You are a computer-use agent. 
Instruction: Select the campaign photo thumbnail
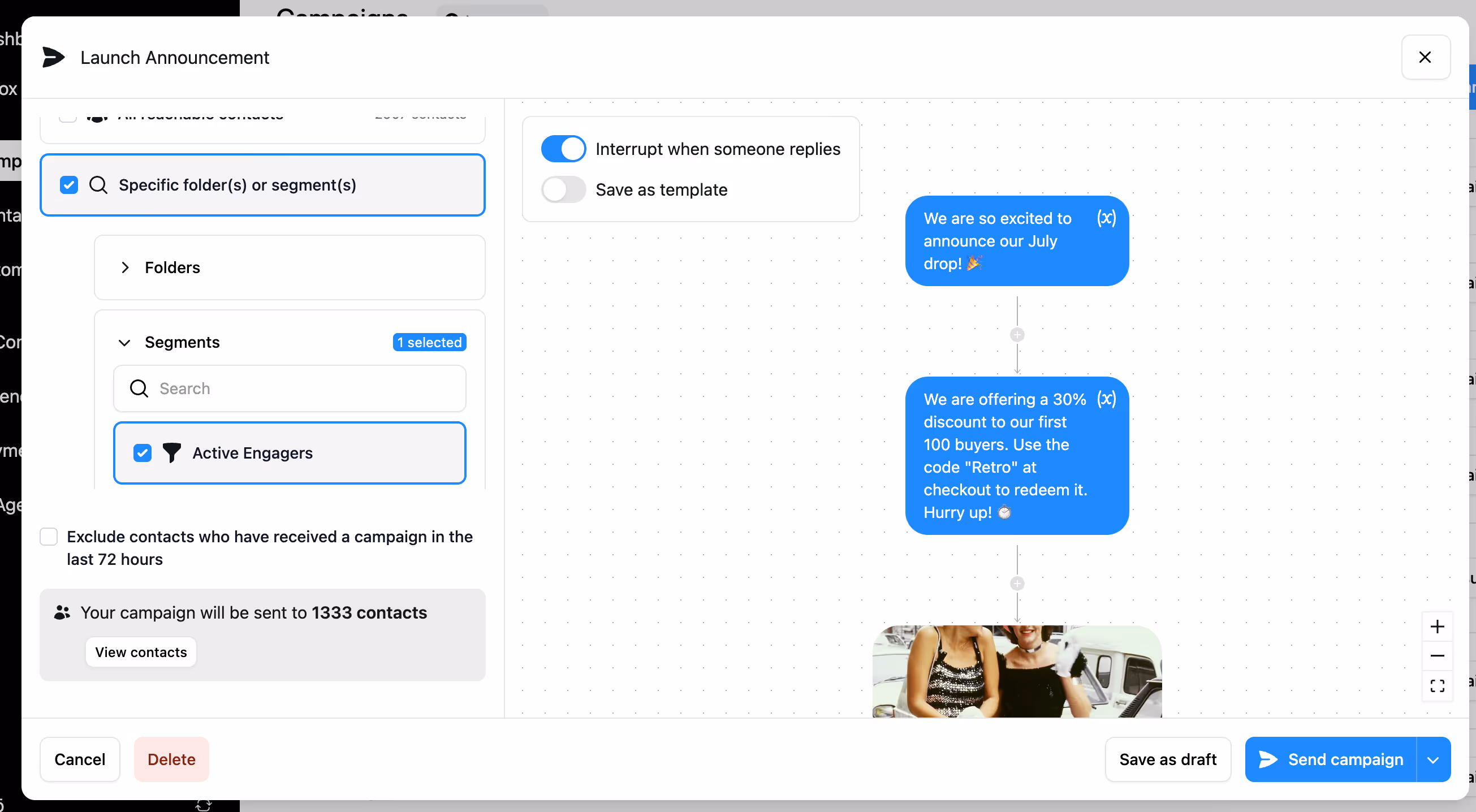1016,671
